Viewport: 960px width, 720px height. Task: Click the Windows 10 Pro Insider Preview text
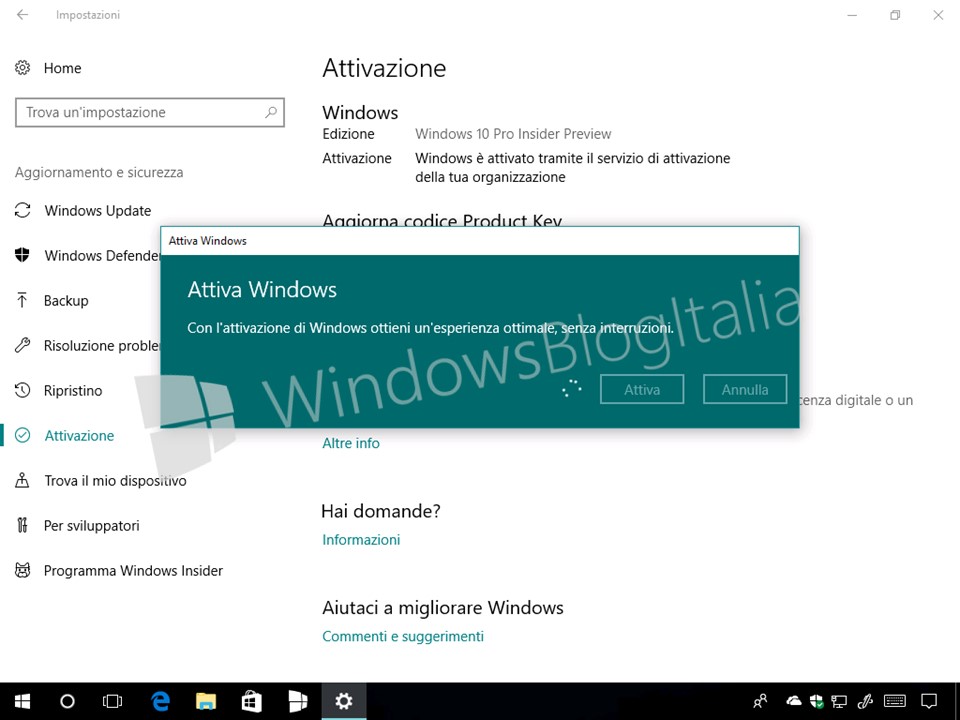(x=513, y=134)
